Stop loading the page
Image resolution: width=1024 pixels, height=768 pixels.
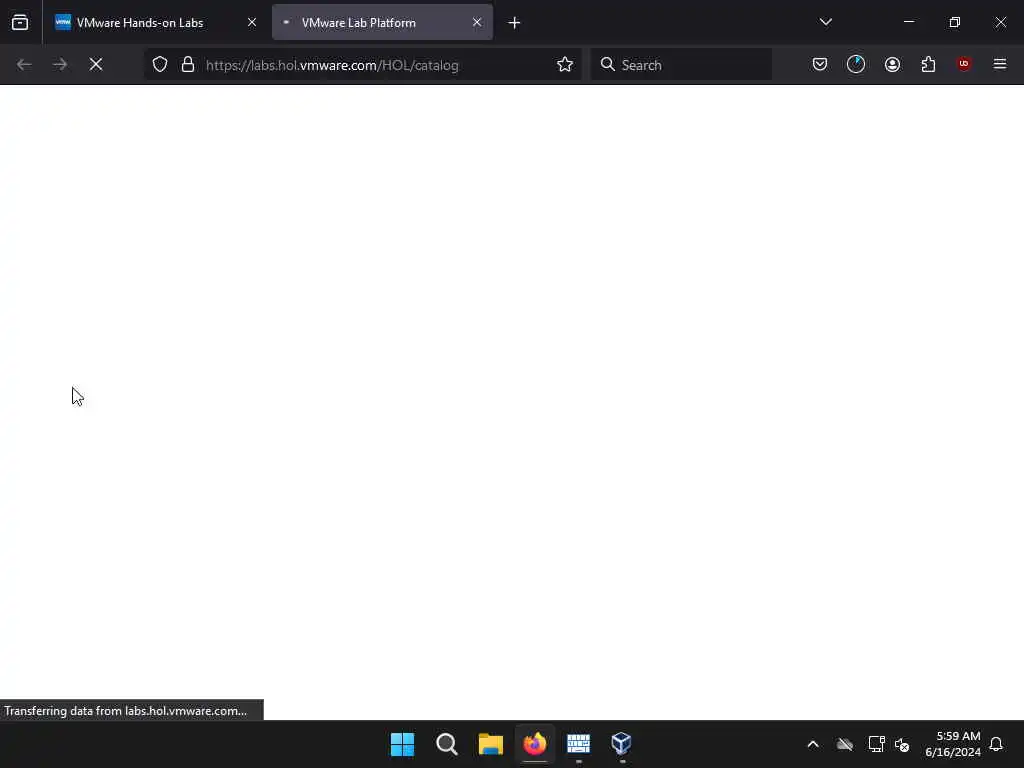96,64
